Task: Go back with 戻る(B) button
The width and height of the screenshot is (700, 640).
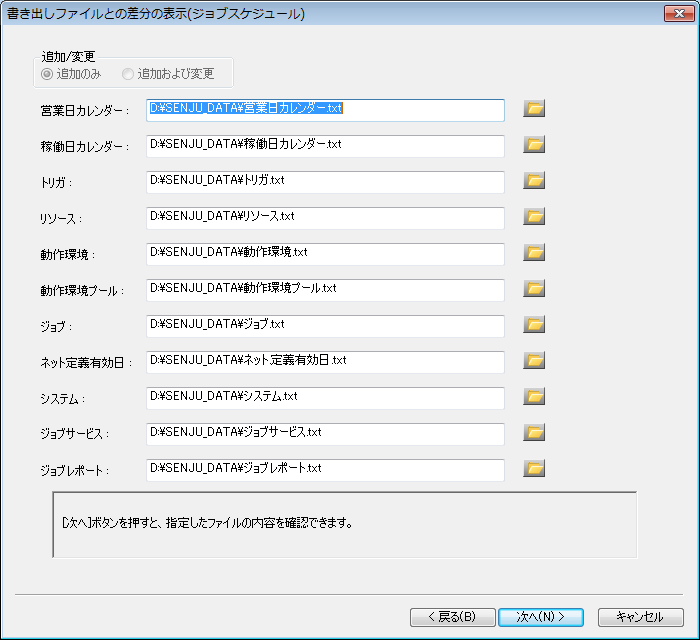Action: pyautogui.click(x=453, y=617)
